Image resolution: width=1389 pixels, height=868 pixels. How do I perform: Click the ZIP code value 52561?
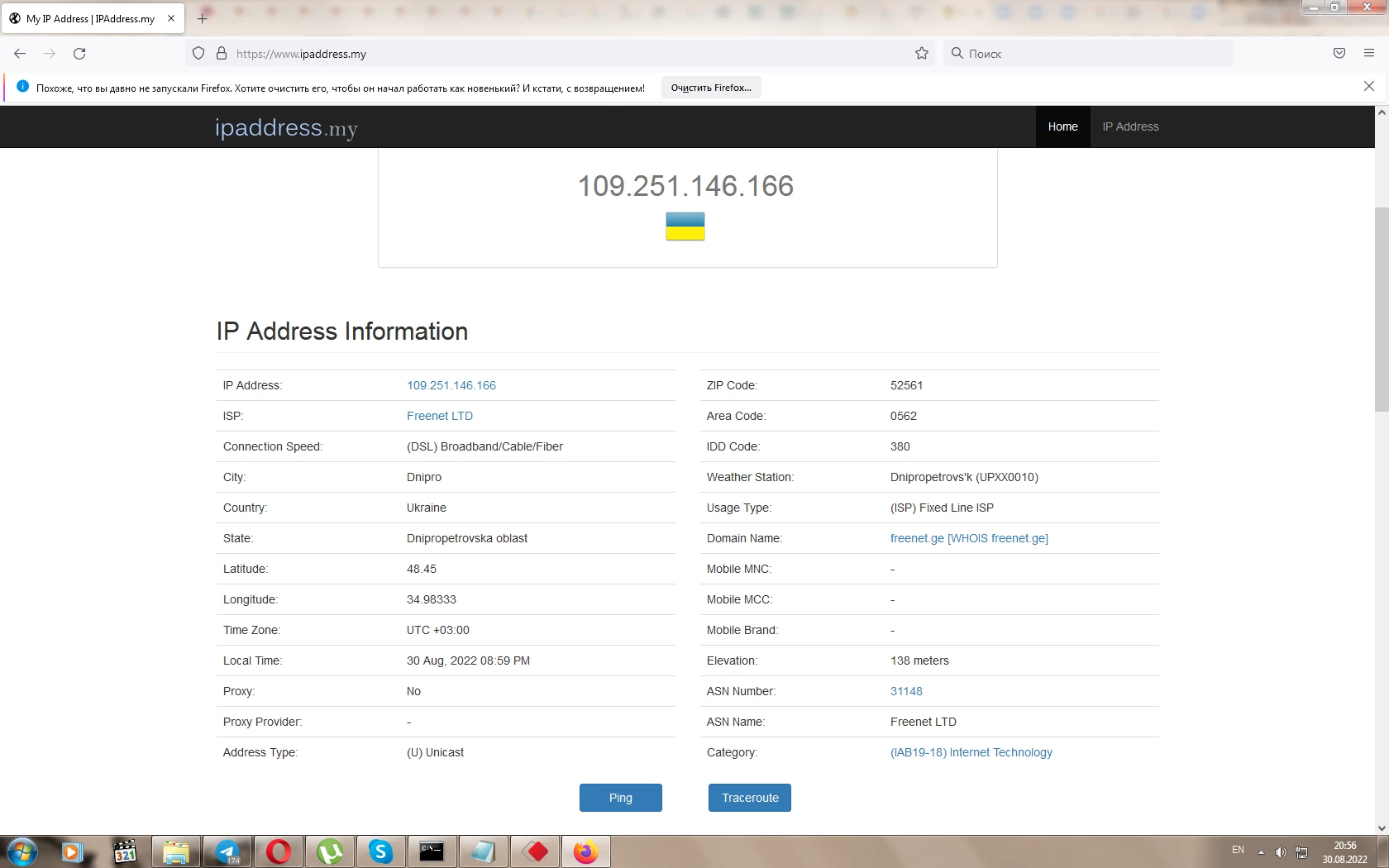(x=907, y=385)
